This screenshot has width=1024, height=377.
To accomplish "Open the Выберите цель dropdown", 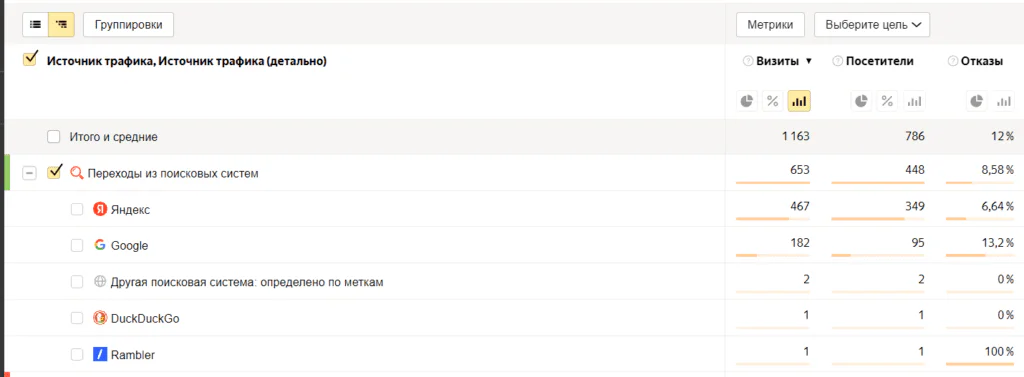I will [872, 25].
